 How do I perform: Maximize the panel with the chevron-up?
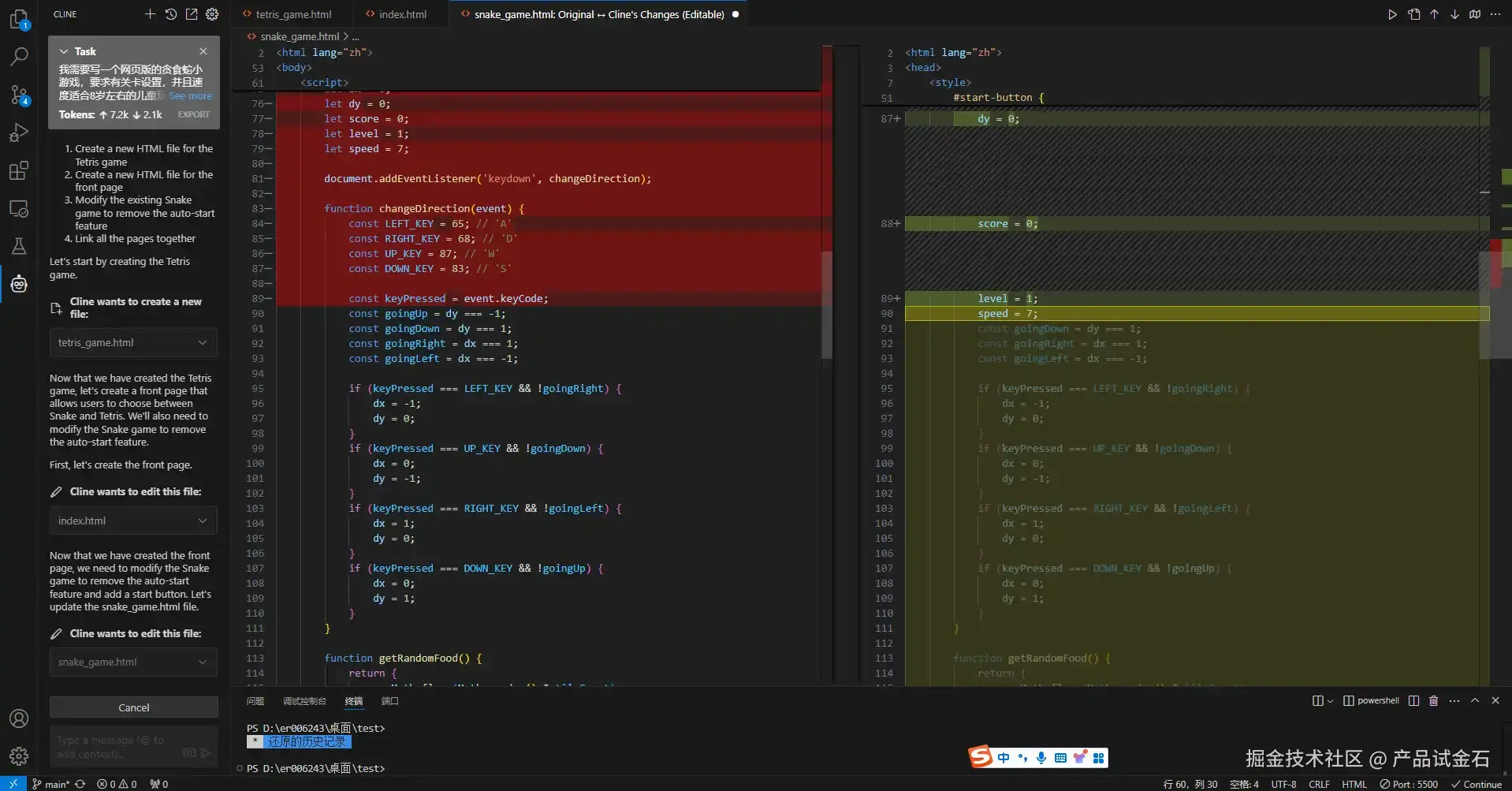(1475, 701)
